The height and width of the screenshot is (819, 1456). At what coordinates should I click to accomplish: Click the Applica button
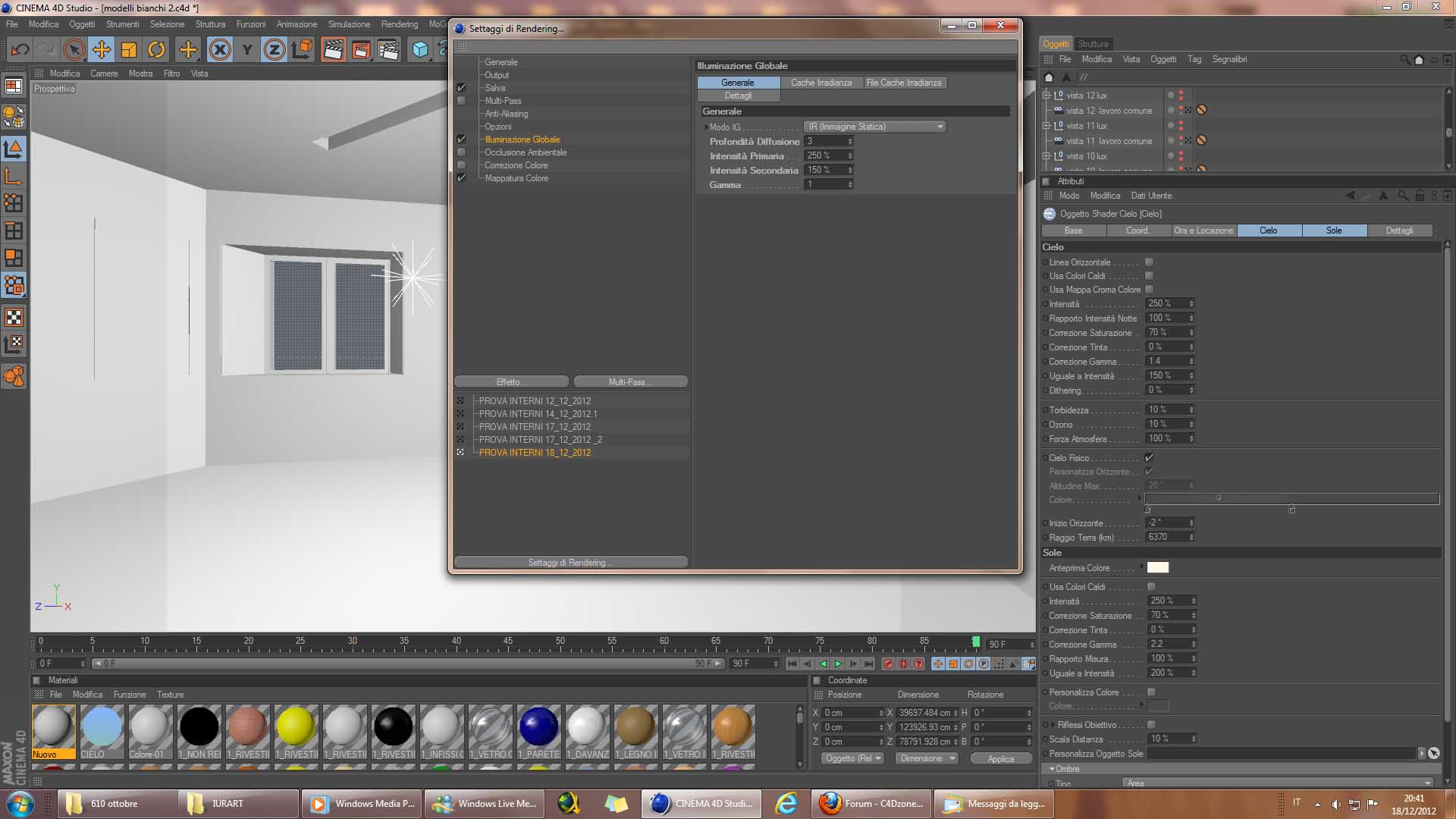pos(1000,759)
